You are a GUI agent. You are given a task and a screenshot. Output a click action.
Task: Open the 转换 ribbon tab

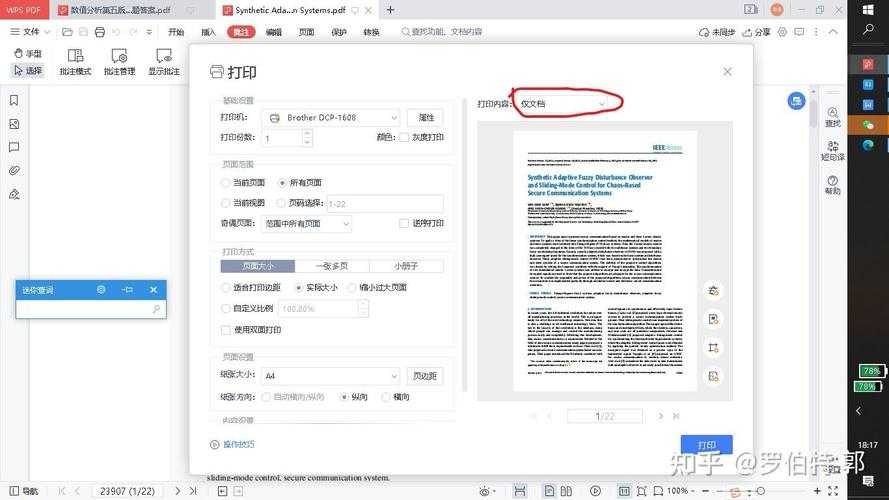click(371, 32)
